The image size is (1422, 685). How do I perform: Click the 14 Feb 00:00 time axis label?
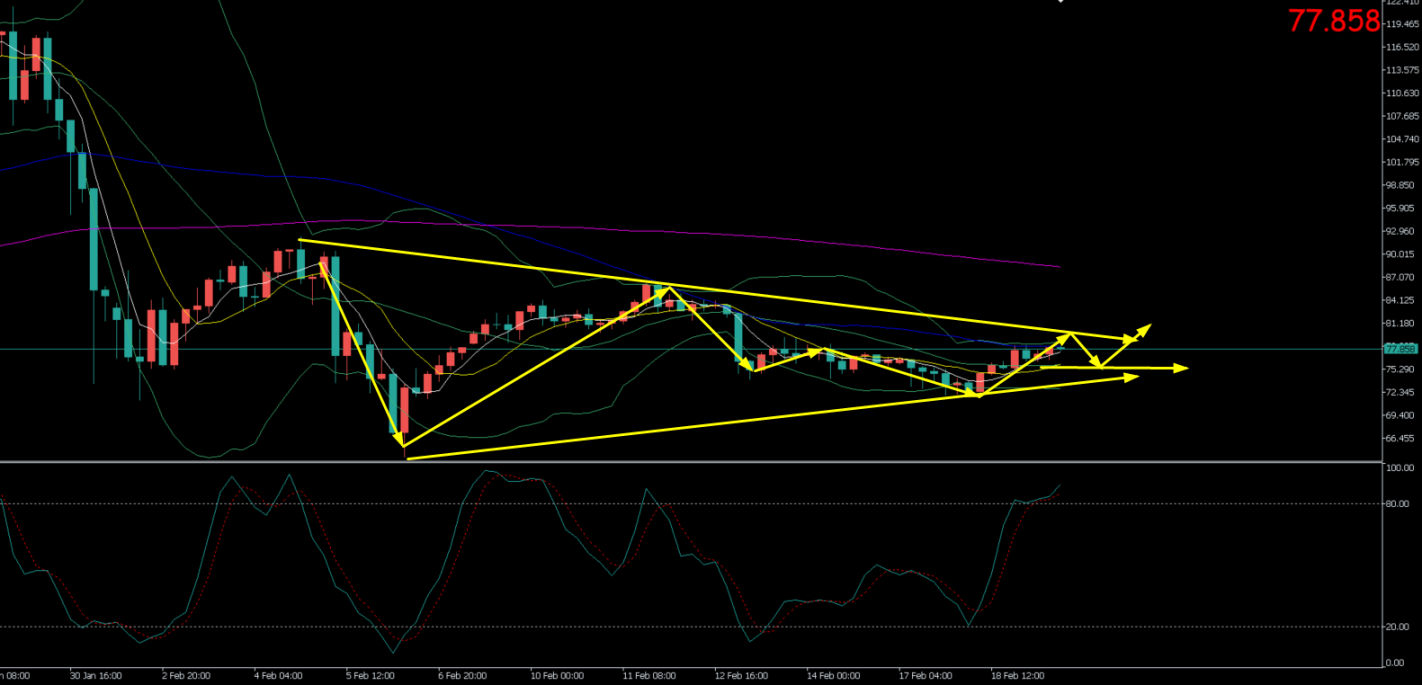tap(832, 676)
